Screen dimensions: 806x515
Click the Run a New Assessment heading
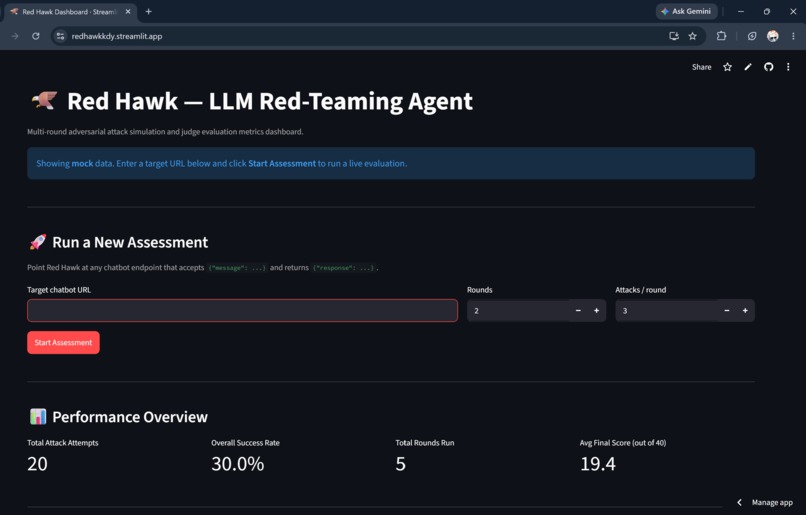coord(130,242)
